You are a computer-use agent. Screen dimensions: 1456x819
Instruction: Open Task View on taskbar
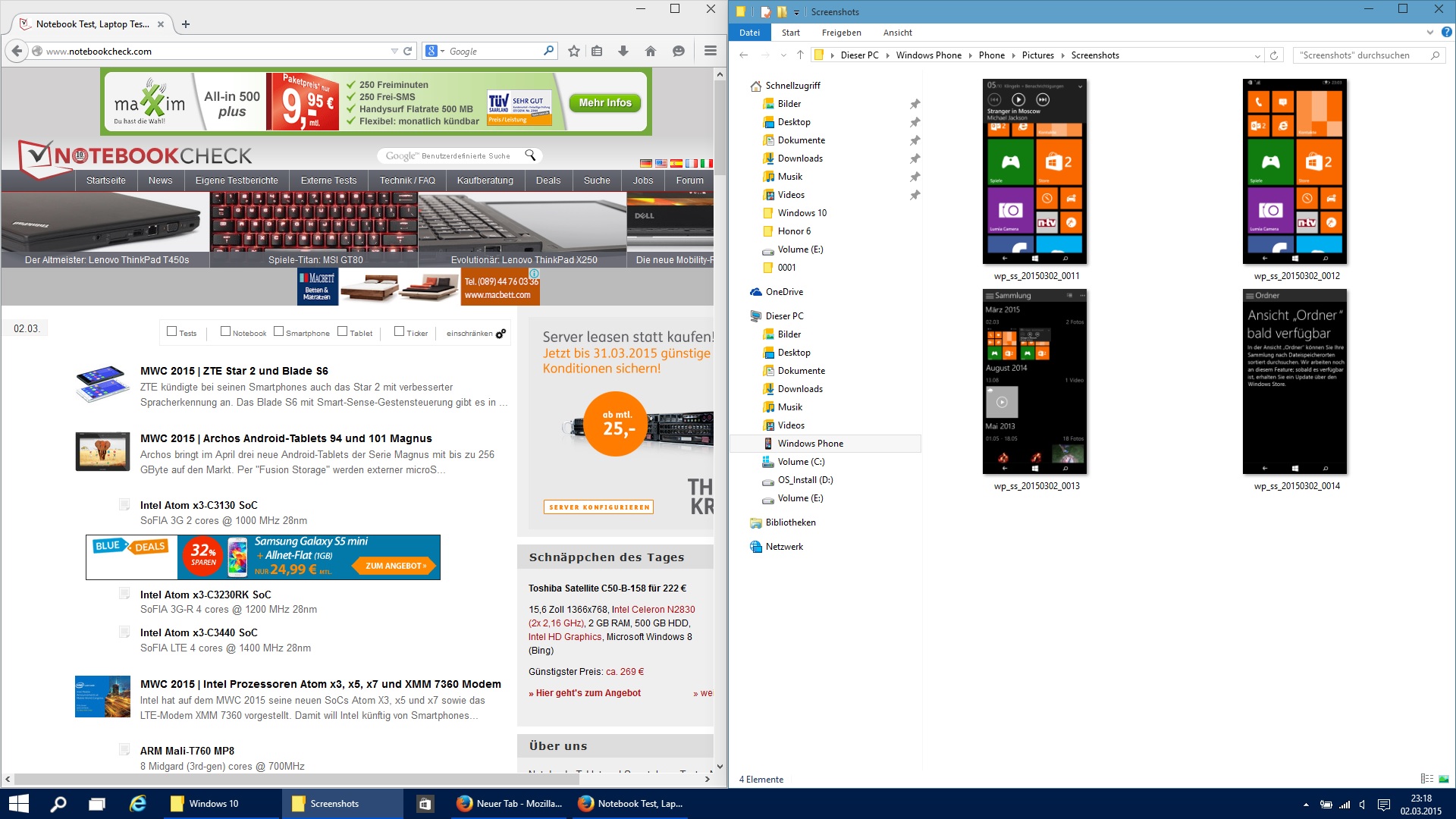(x=97, y=803)
